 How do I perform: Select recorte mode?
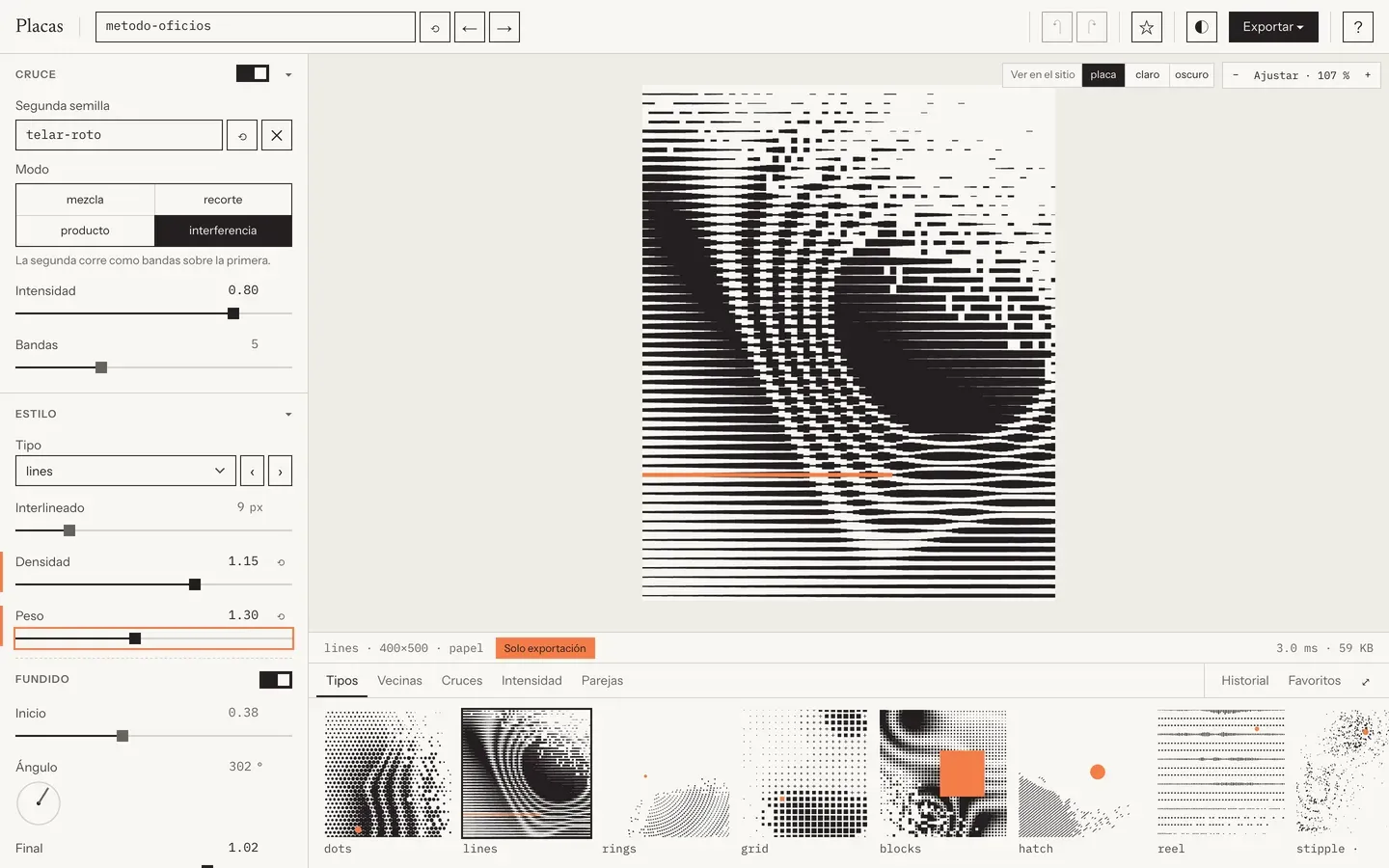(223, 200)
